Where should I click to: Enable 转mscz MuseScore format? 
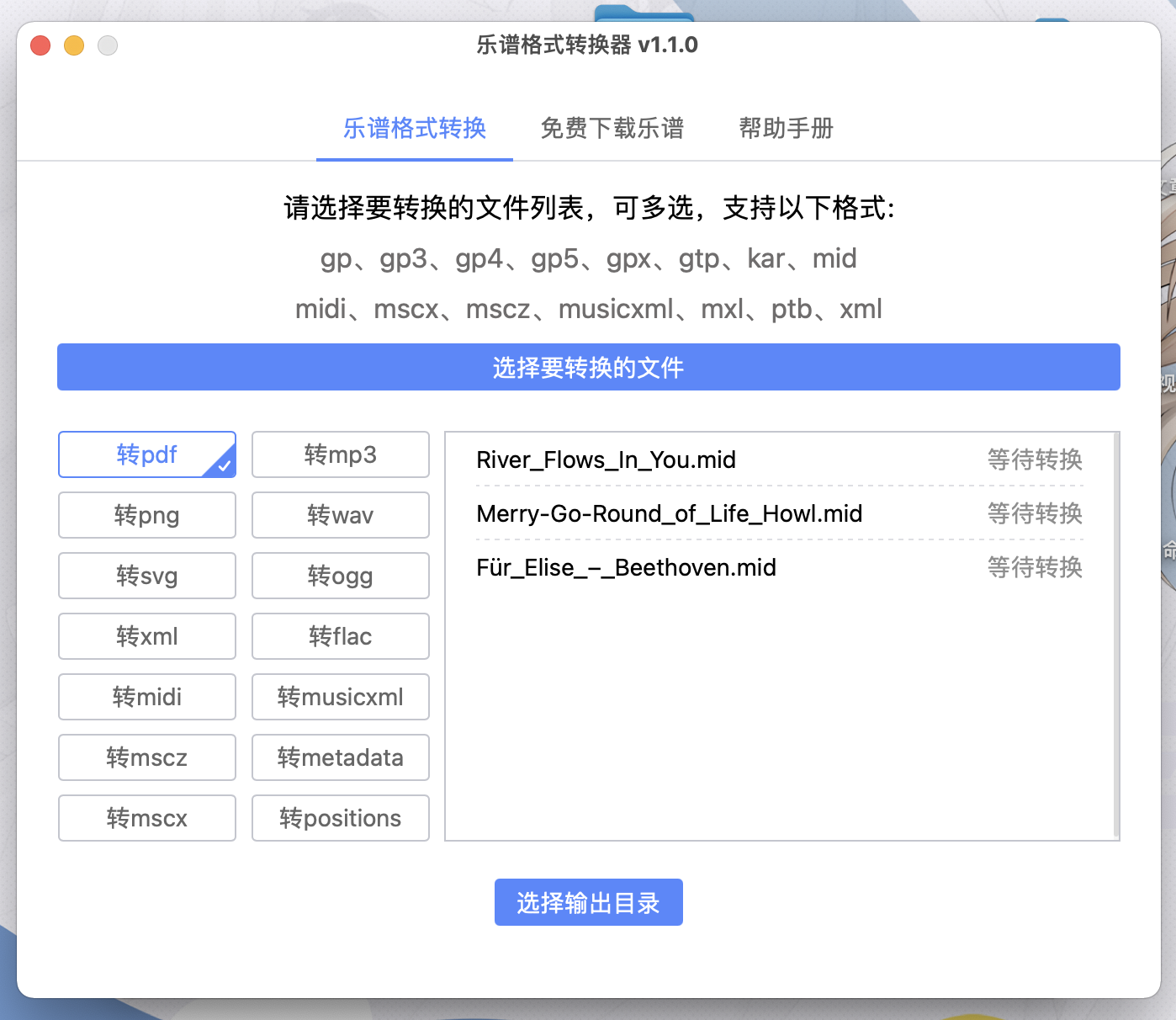(146, 757)
